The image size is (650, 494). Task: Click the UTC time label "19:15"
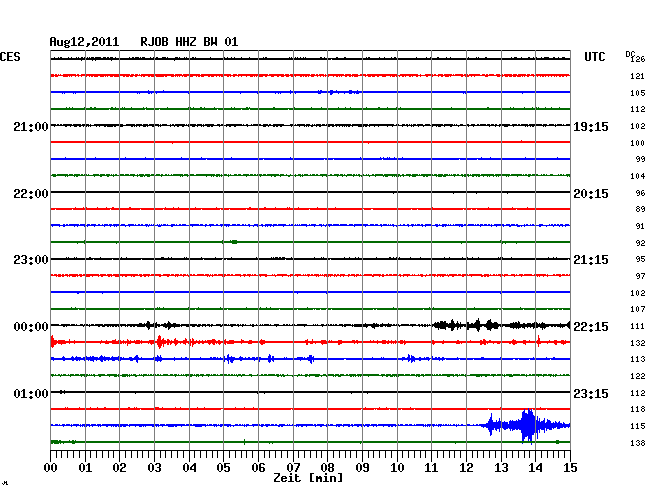tap(591, 127)
